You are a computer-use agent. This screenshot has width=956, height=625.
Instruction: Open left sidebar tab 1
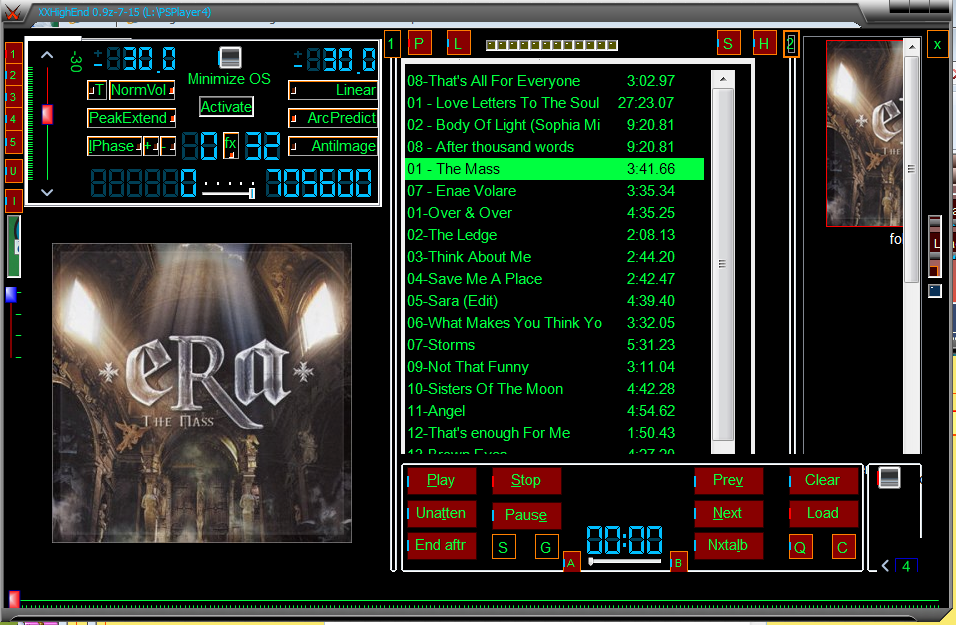(x=13, y=54)
